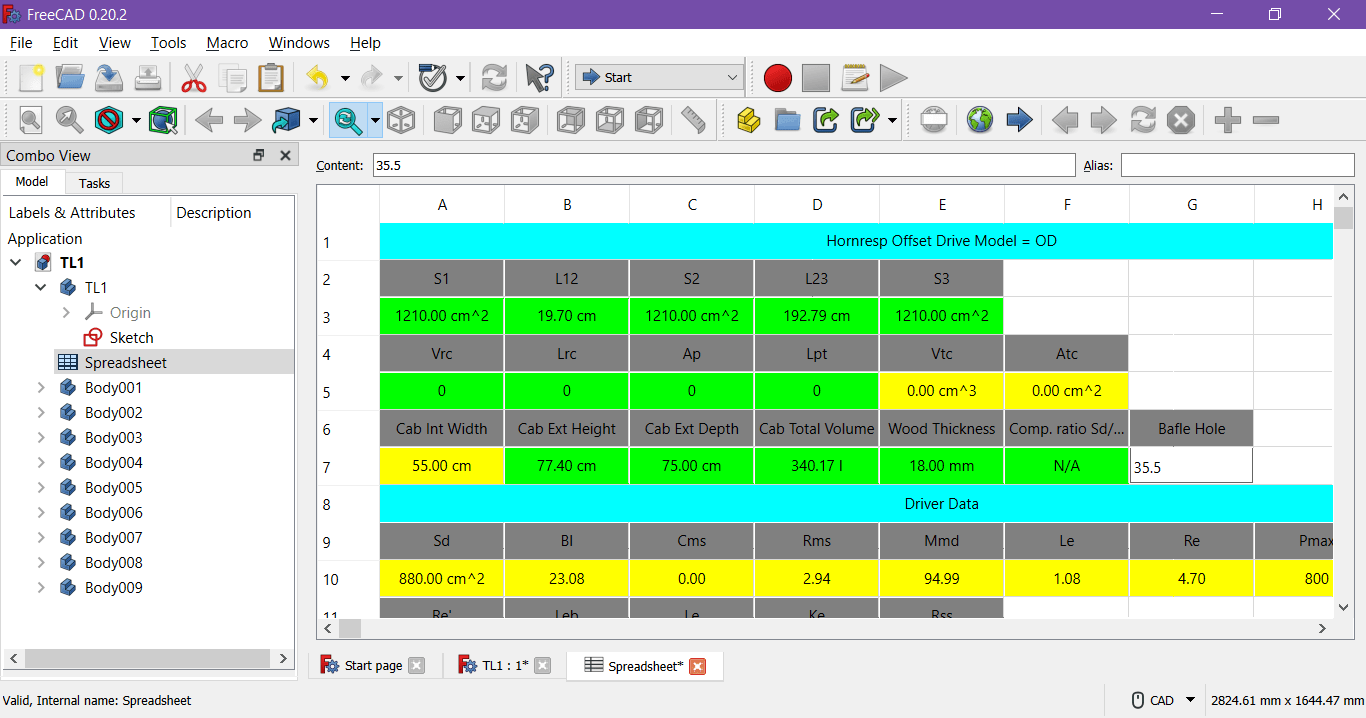Close the Combo View panel
1366x718 pixels.
point(285,155)
